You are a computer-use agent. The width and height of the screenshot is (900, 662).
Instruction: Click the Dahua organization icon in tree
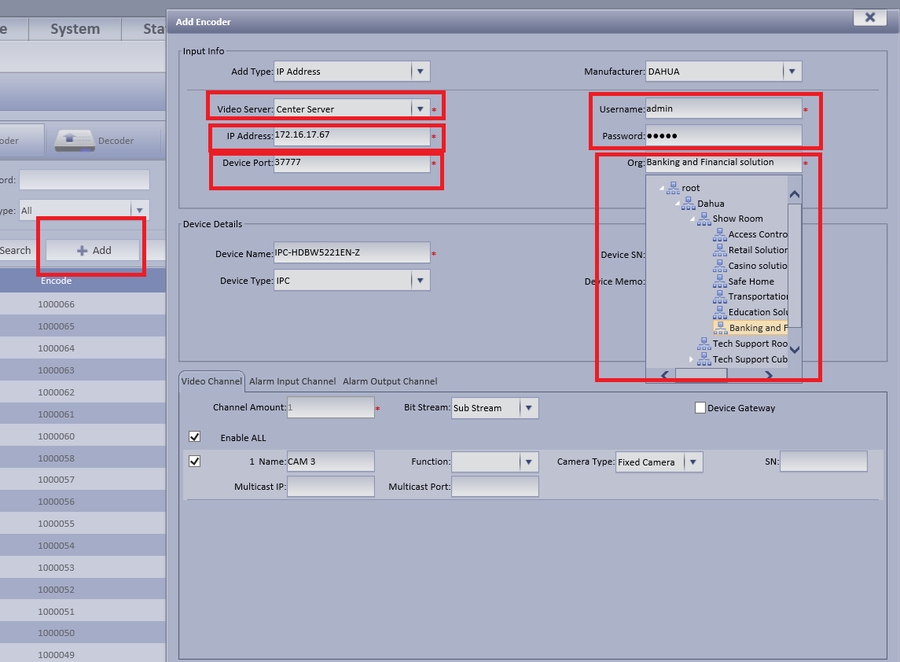point(689,203)
